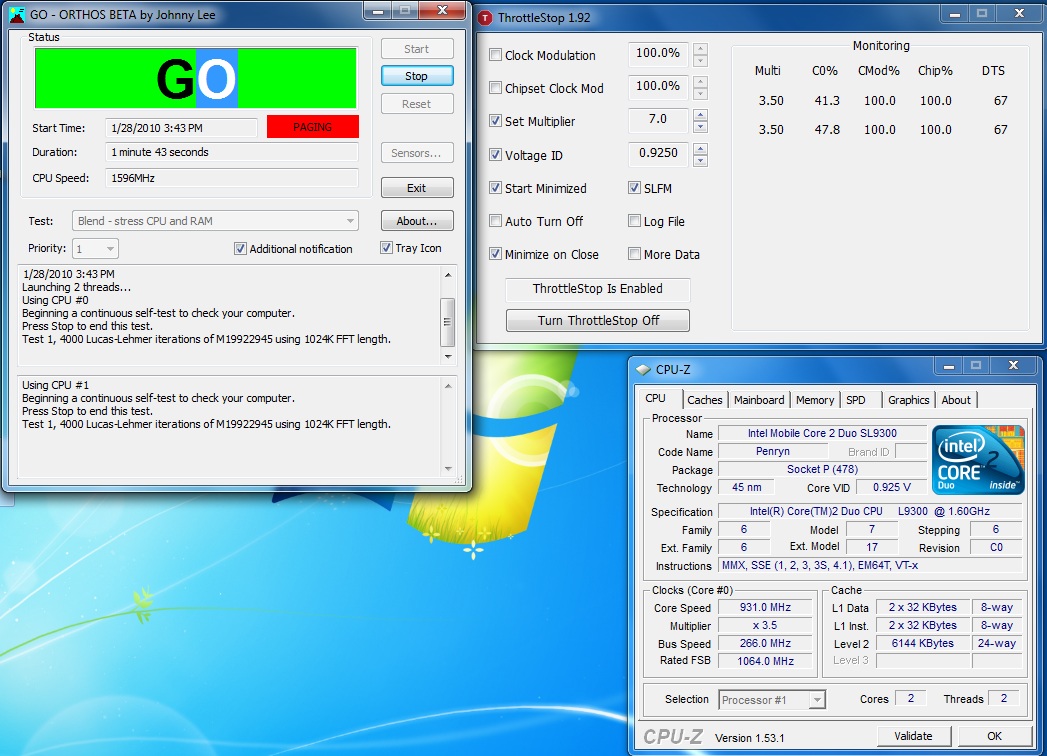This screenshot has height=756, width=1047.
Task: Open the Processor Selection dropdown in CPU-Z
Action: pyautogui.click(x=772, y=700)
